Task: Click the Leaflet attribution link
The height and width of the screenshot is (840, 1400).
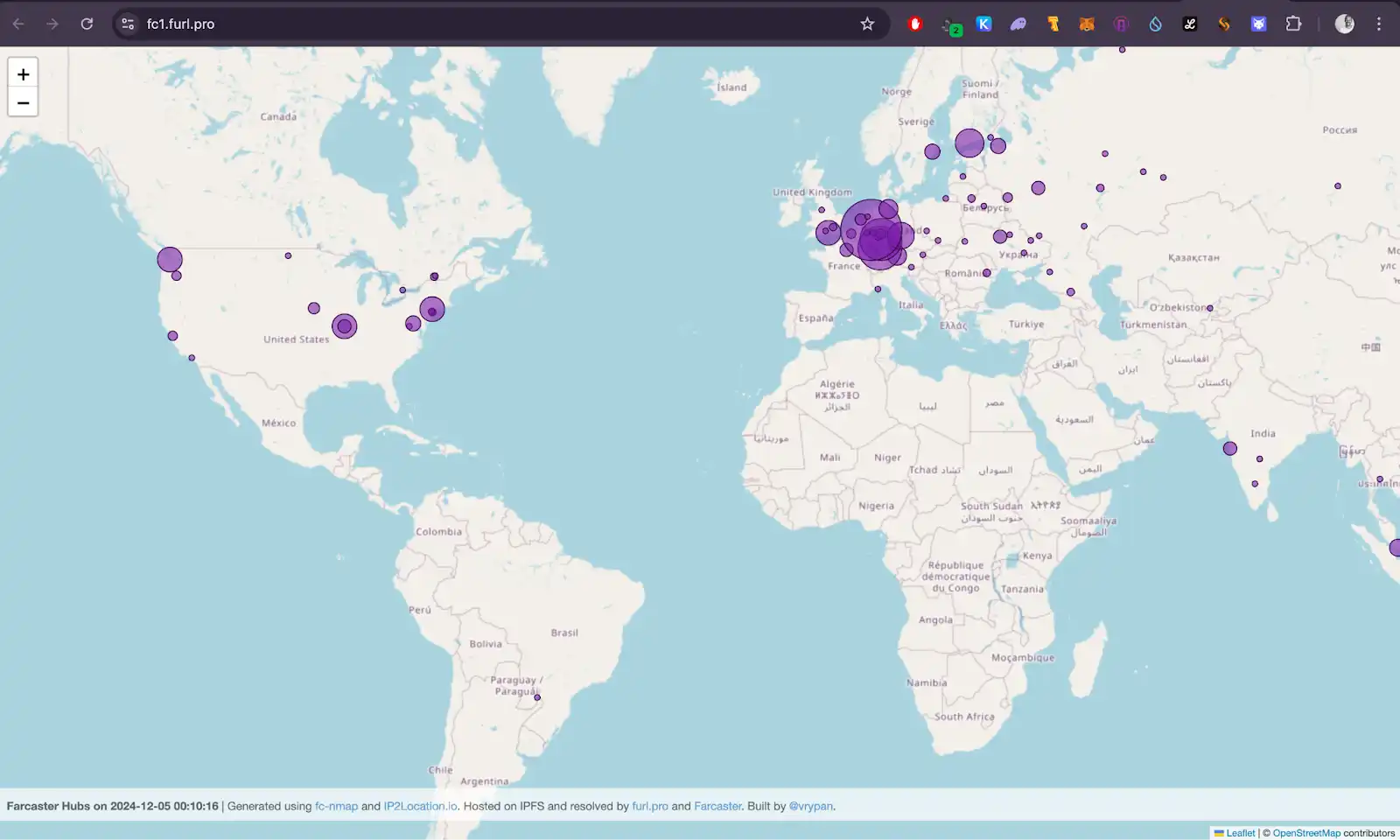Action: (1240, 833)
